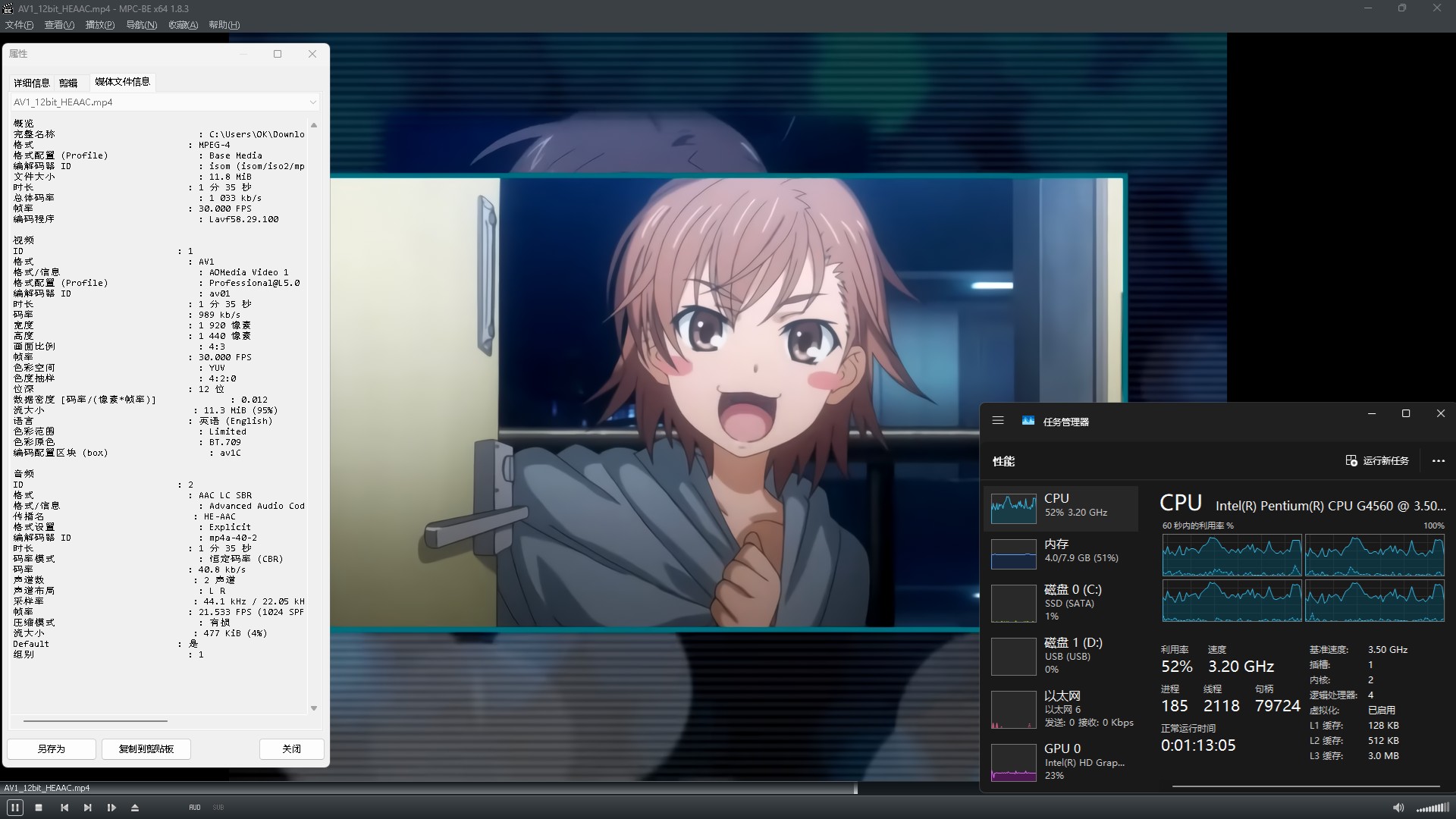Click the 性能 heading in Task Manager
Screen dimensions: 1456x819
point(1003,461)
